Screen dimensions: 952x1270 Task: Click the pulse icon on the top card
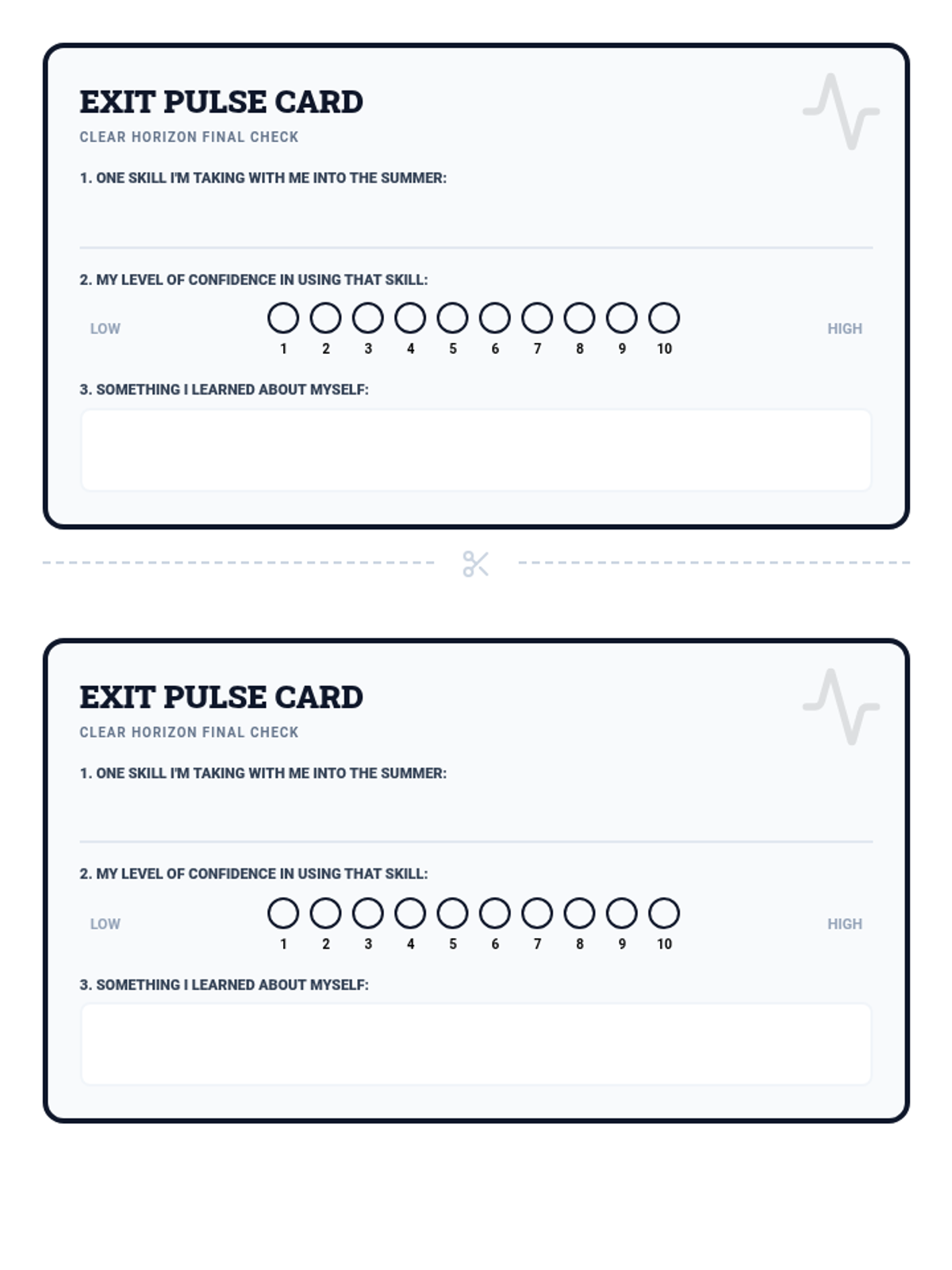pos(841,111)
